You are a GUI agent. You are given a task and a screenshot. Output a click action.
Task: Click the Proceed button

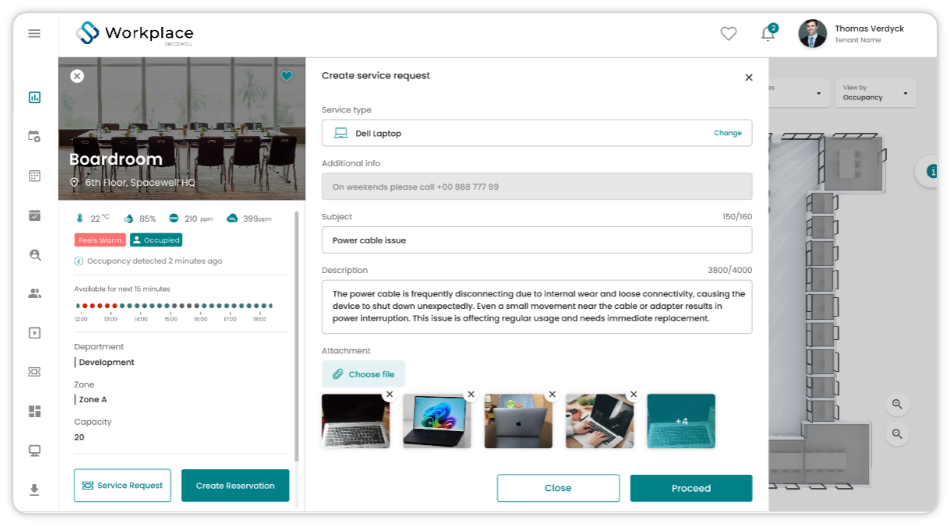(691, 488)
